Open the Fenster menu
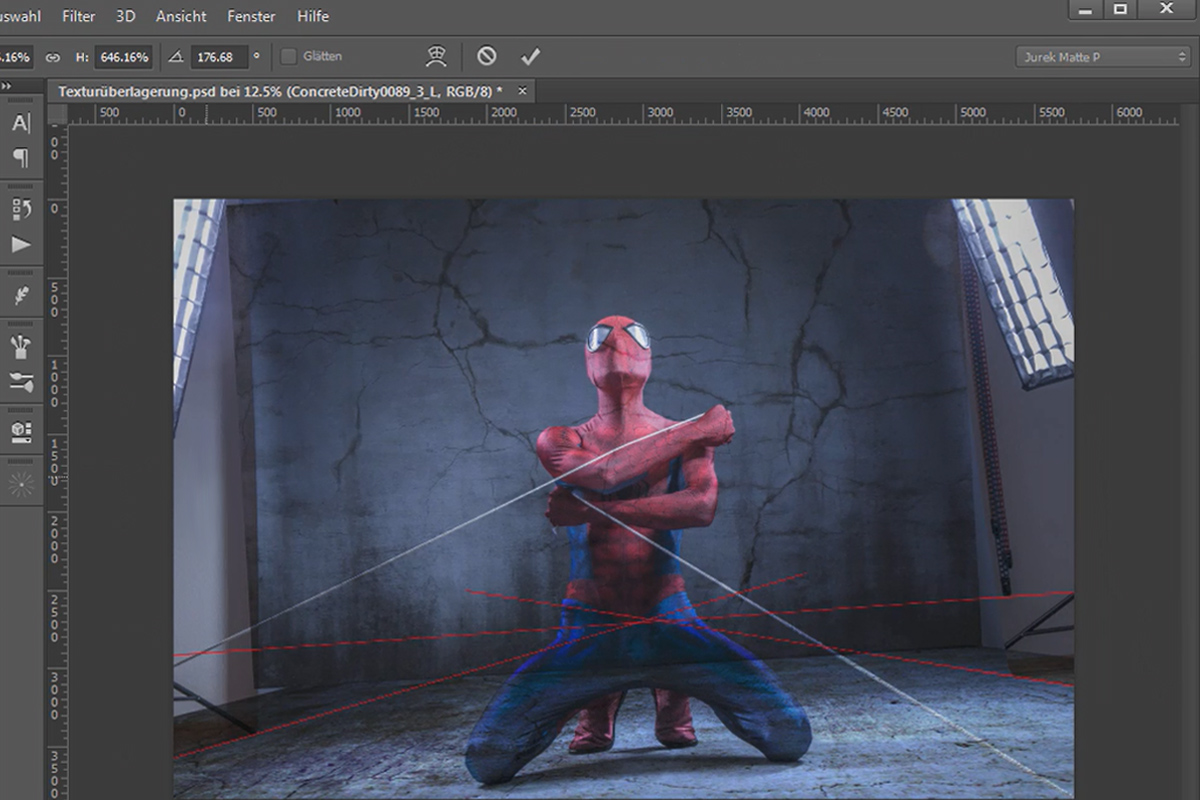 pos(252,16)
